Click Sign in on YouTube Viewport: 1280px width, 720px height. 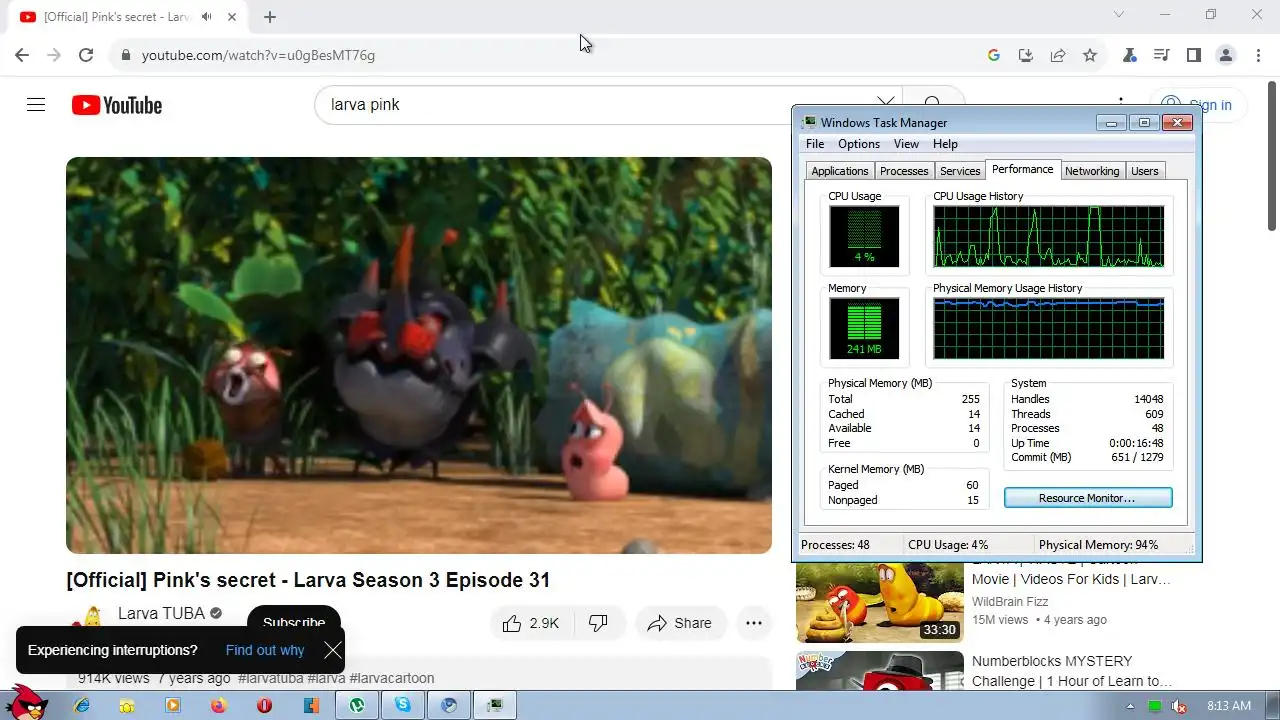(x=1196, y=105)
